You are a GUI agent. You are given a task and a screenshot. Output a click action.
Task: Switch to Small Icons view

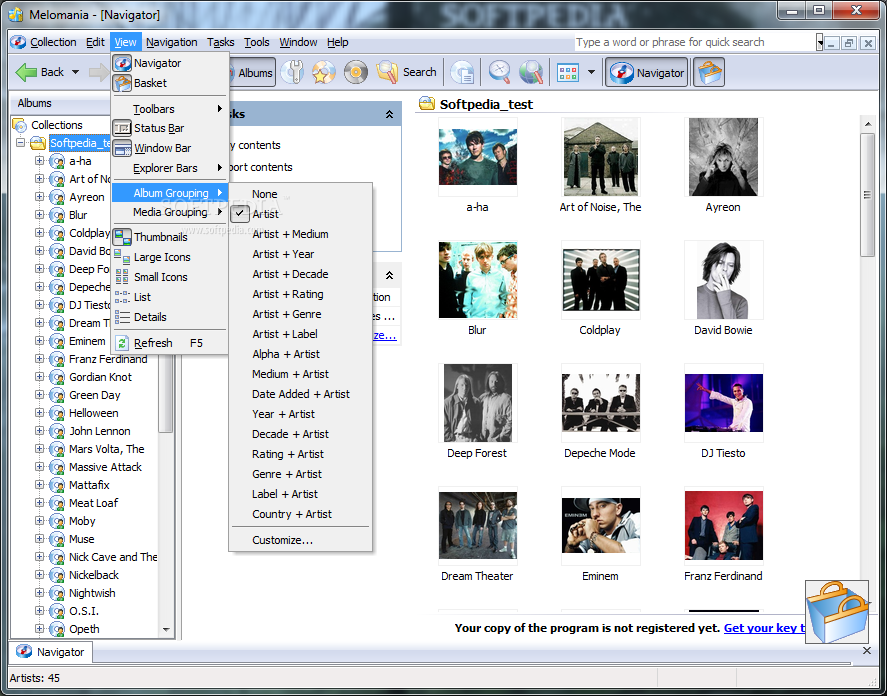(x=170, y=277)
